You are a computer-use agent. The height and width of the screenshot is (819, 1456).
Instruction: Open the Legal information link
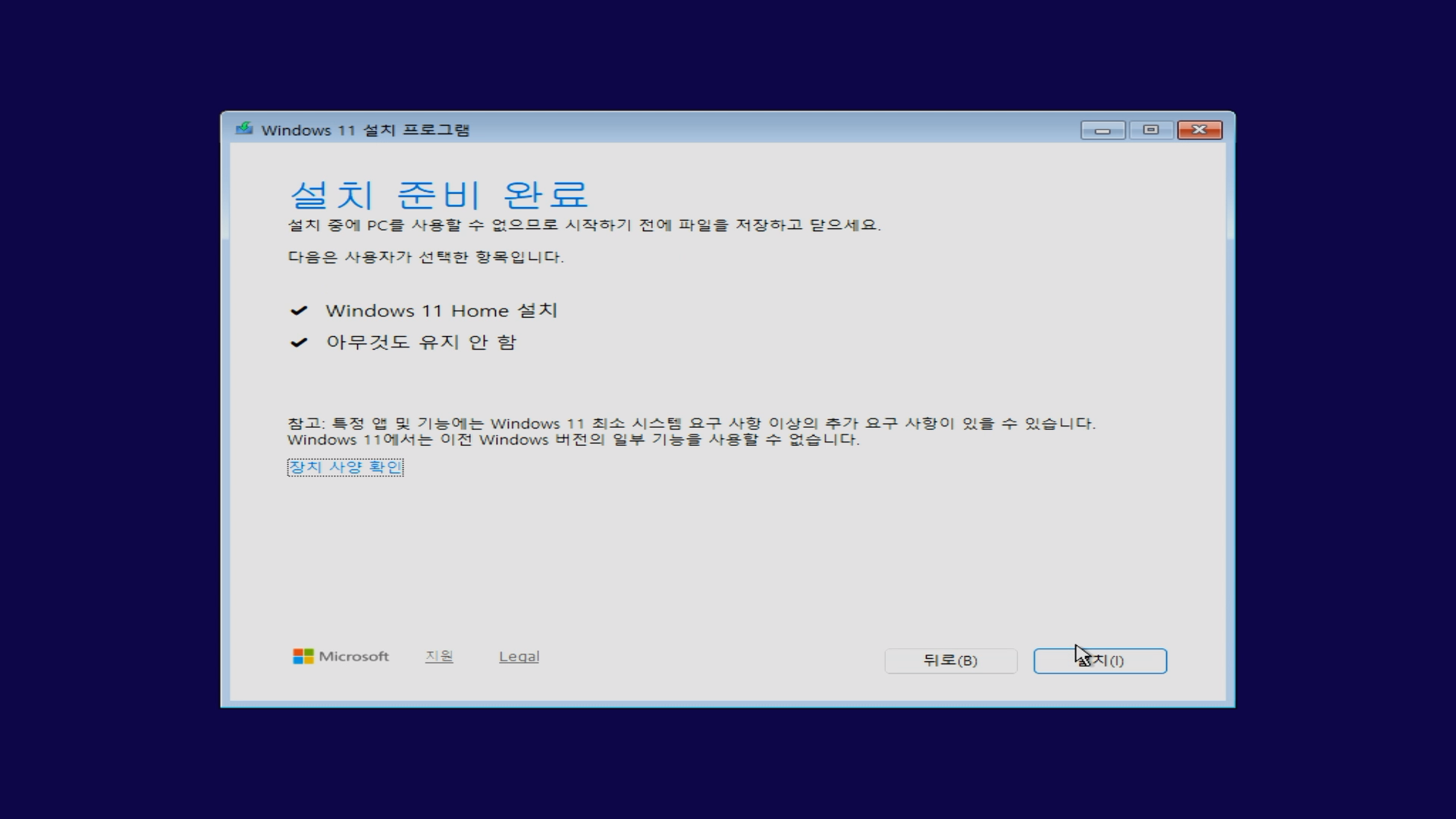click(x=519, y=657)
